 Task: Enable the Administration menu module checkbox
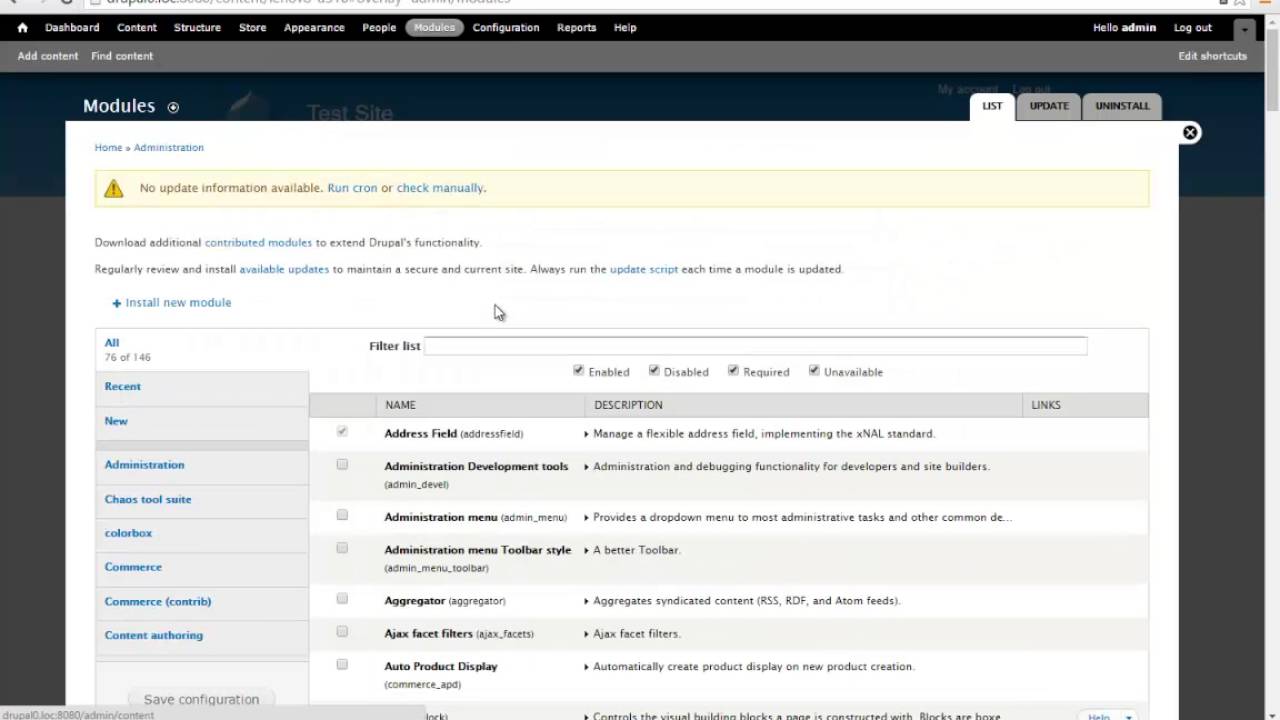click(342, 515)
